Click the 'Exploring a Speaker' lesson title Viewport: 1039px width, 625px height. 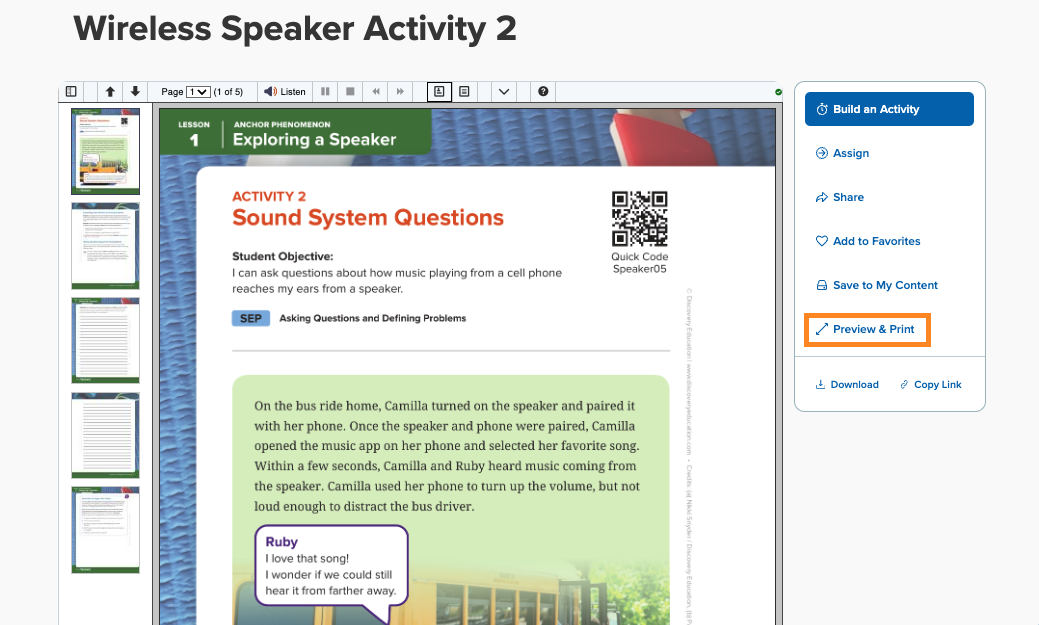coord(314,140)
